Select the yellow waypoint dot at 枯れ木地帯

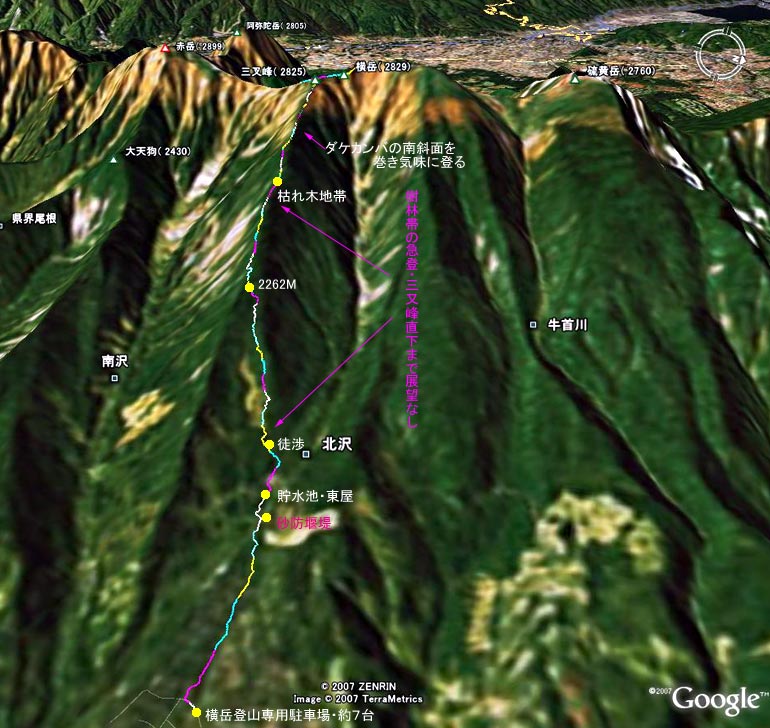(x=278, y=180)
